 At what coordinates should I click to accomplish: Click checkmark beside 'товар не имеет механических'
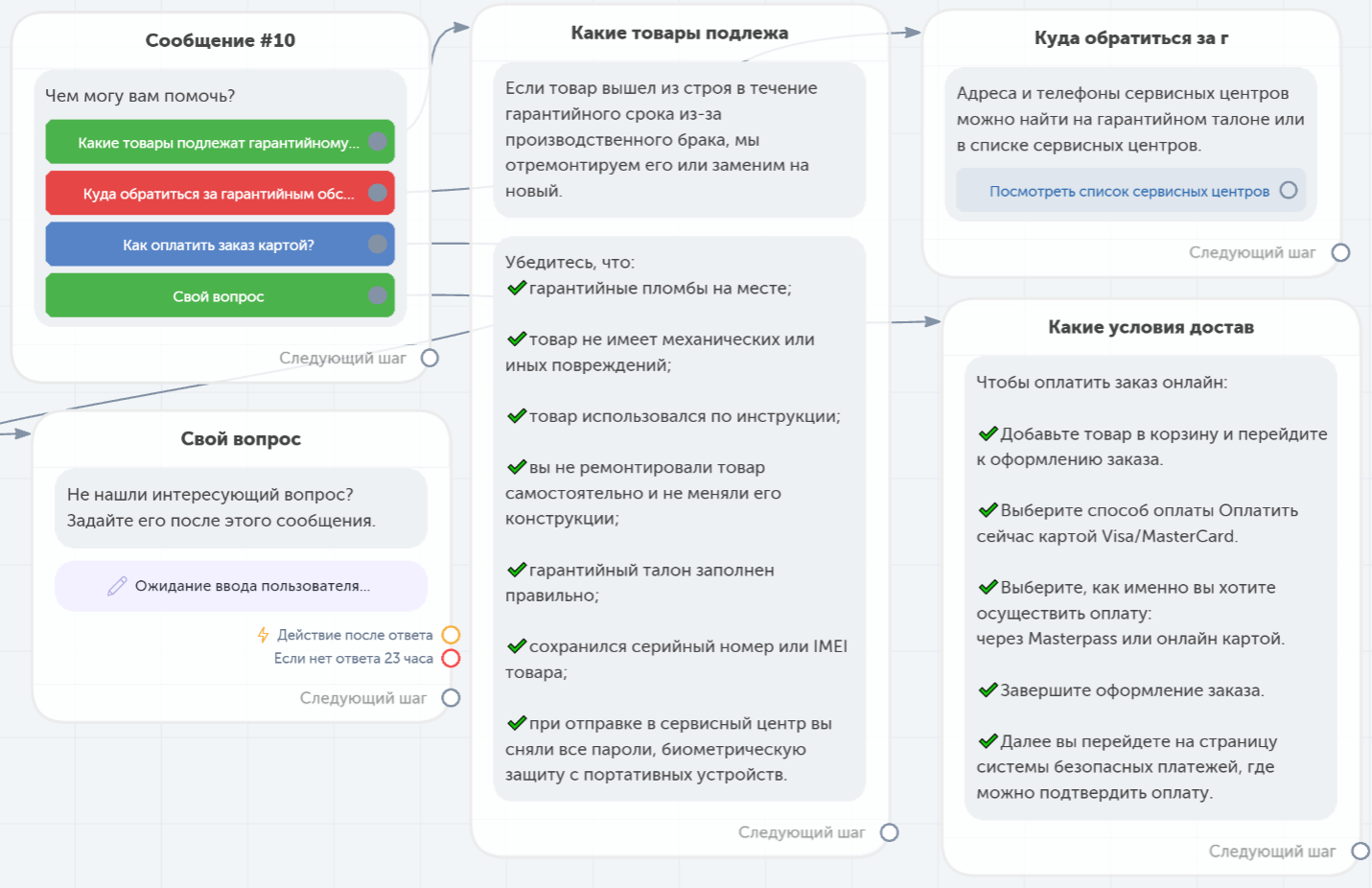coord(517,339)
